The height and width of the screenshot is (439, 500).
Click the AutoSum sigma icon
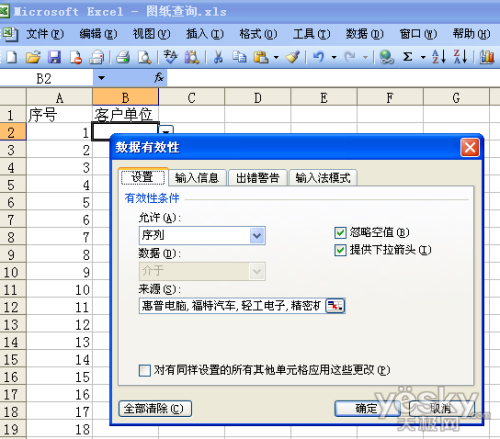click(x=407, y=57)
